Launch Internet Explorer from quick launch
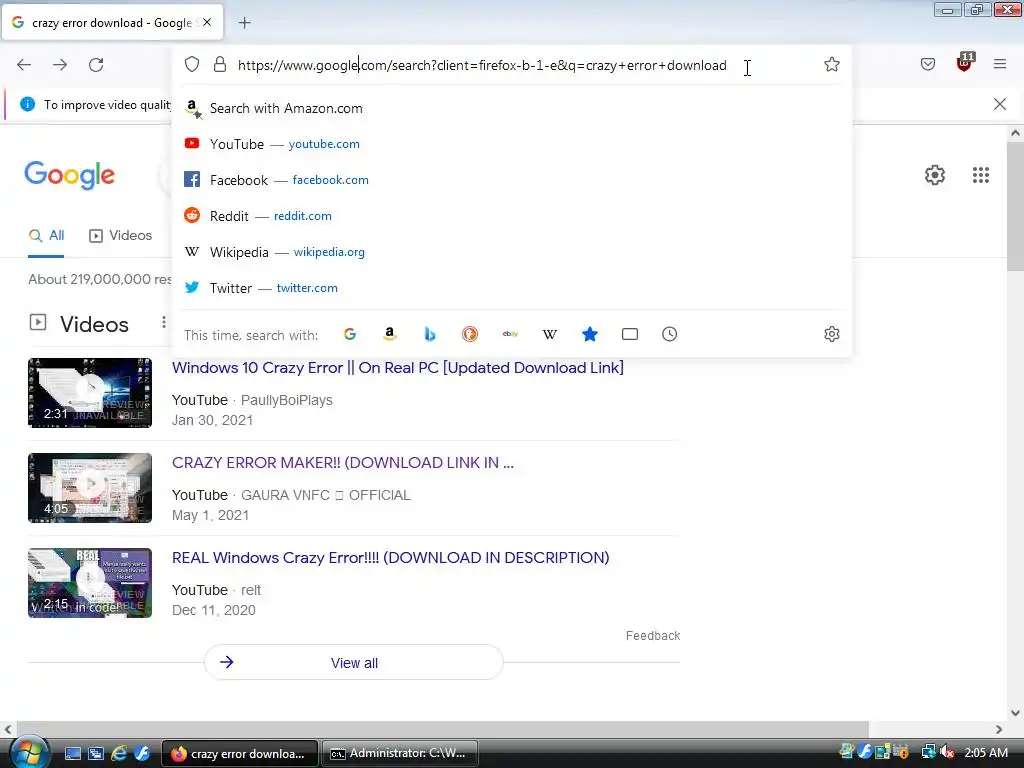Viewport: 1024px width, 768px height. click(x=119, y=754)
